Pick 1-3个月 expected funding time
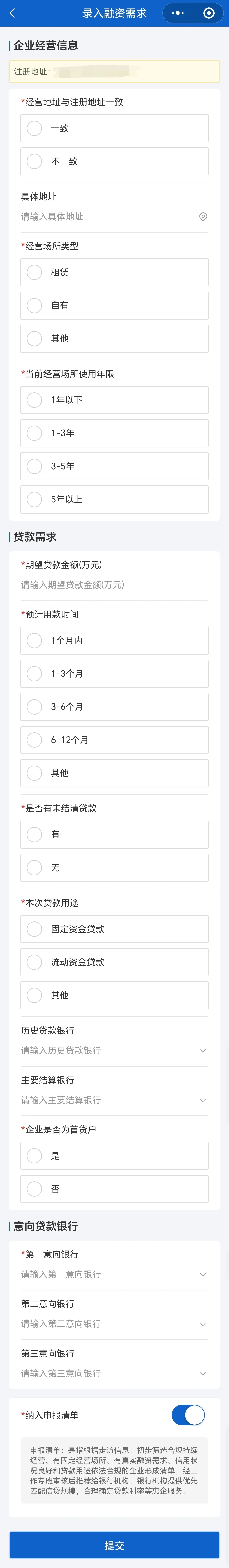229x1568 pixels. pyautogui.click(x=114, y=674)
